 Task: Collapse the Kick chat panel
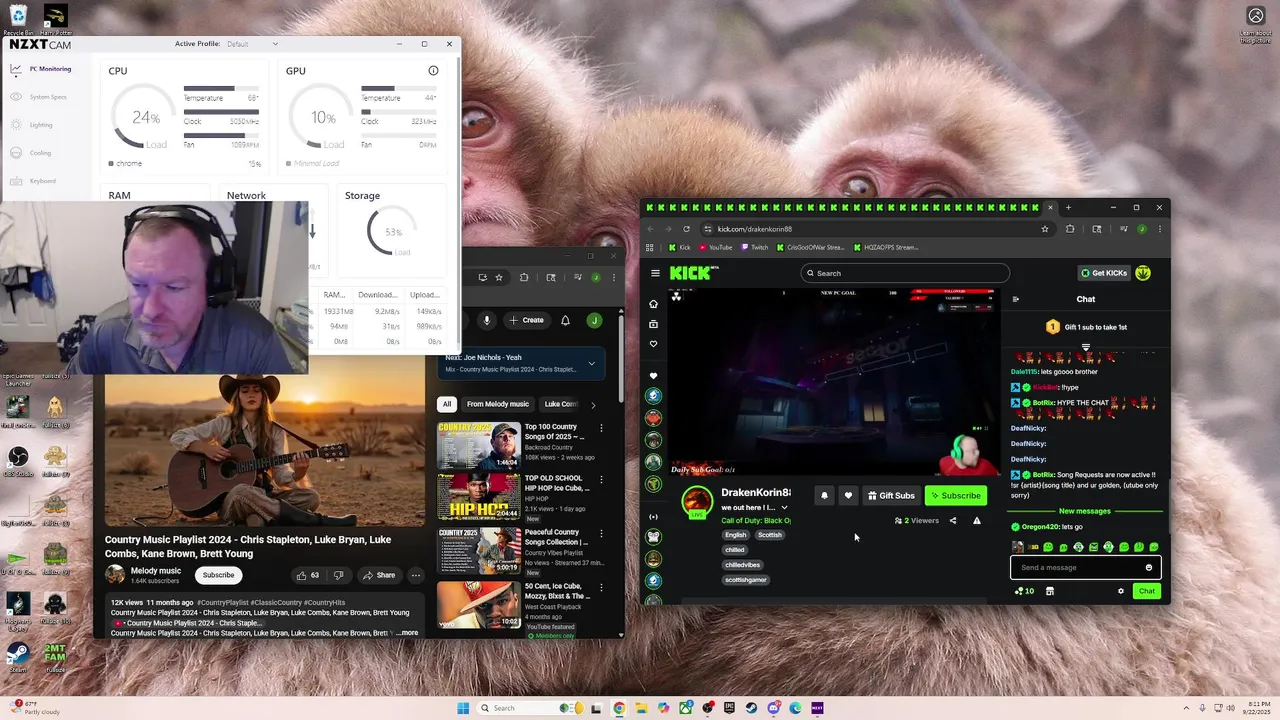(1016, 299)
